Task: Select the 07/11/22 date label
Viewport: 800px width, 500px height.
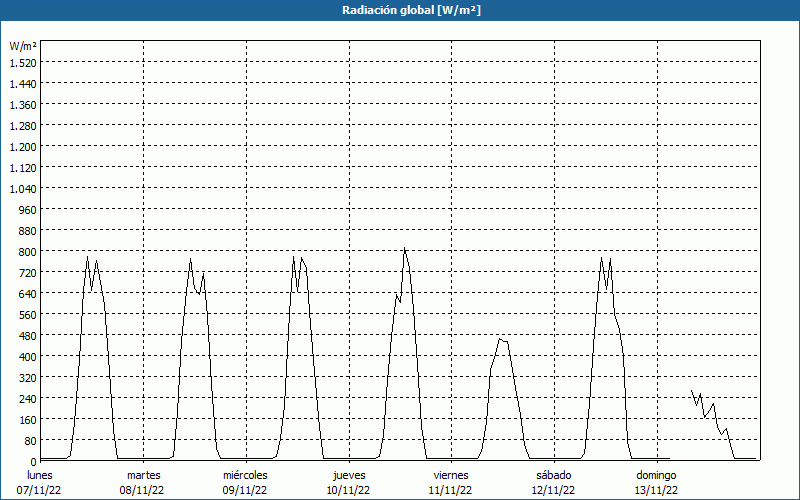Action: [39, 490]
